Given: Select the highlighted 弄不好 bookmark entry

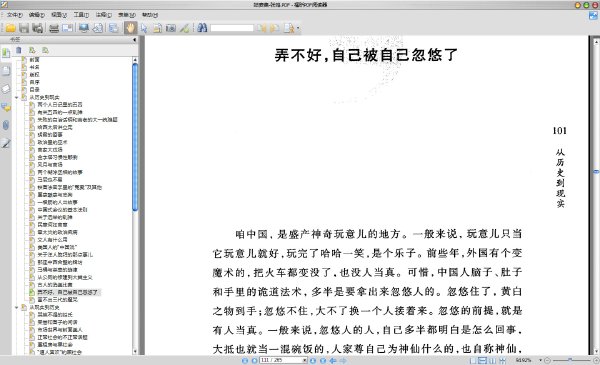Looking at the screenshot, I should [x=68, y=292].
